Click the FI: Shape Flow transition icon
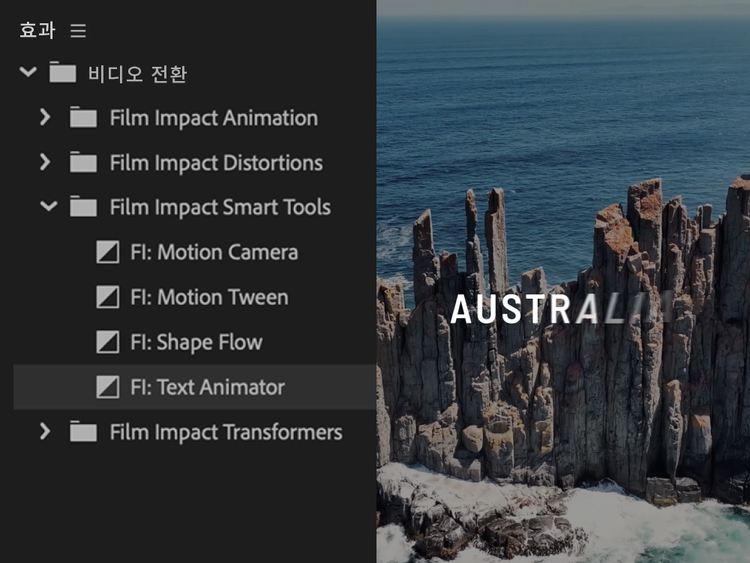Image resolution: width=750 pixels, height=563 pixels. click(x=108, y=342)
